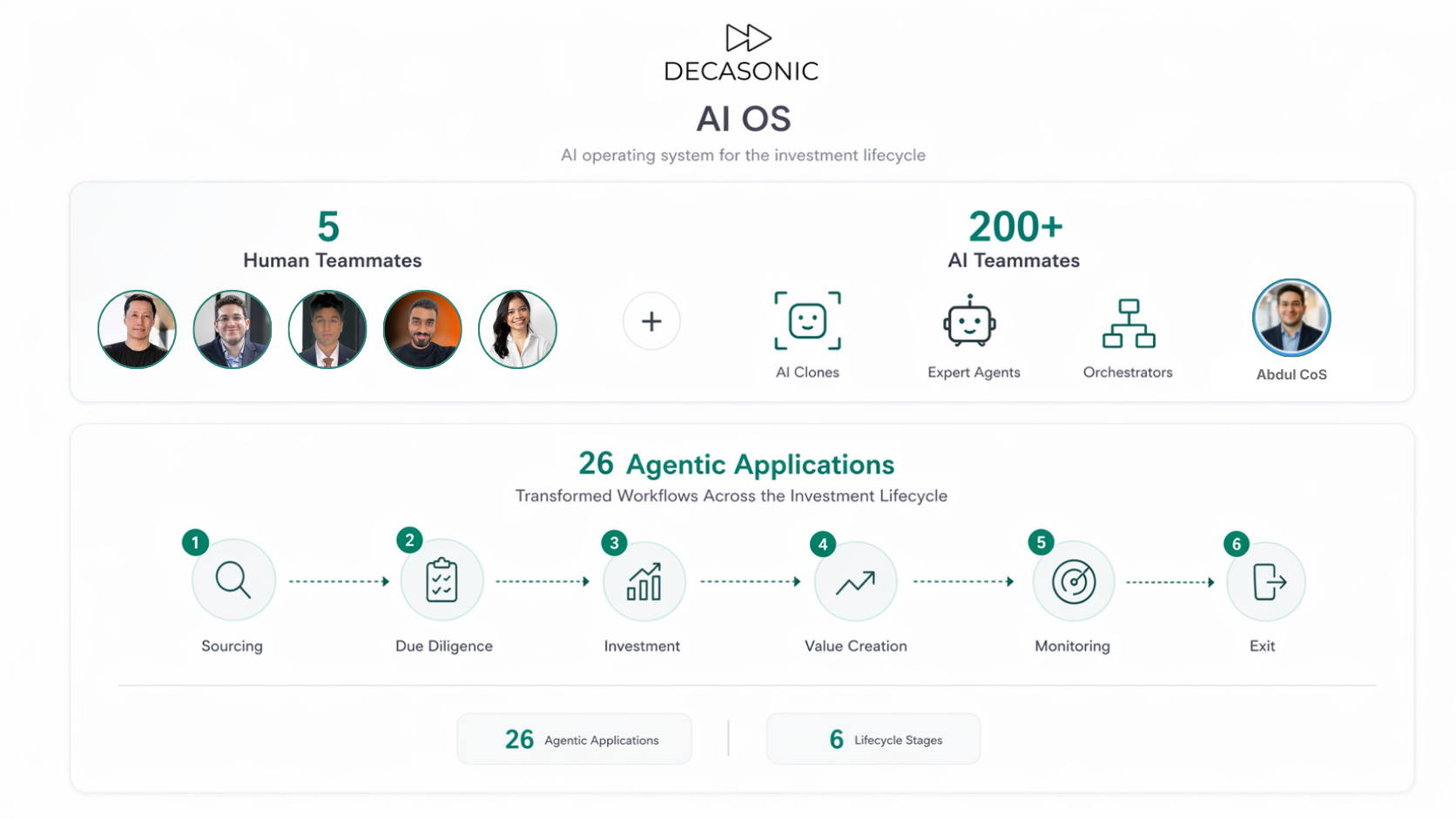
Task: Select "Transformed Workflows Across the Investment Lifecycle" text
Action: pyautogui.click(x=731, y=496)
